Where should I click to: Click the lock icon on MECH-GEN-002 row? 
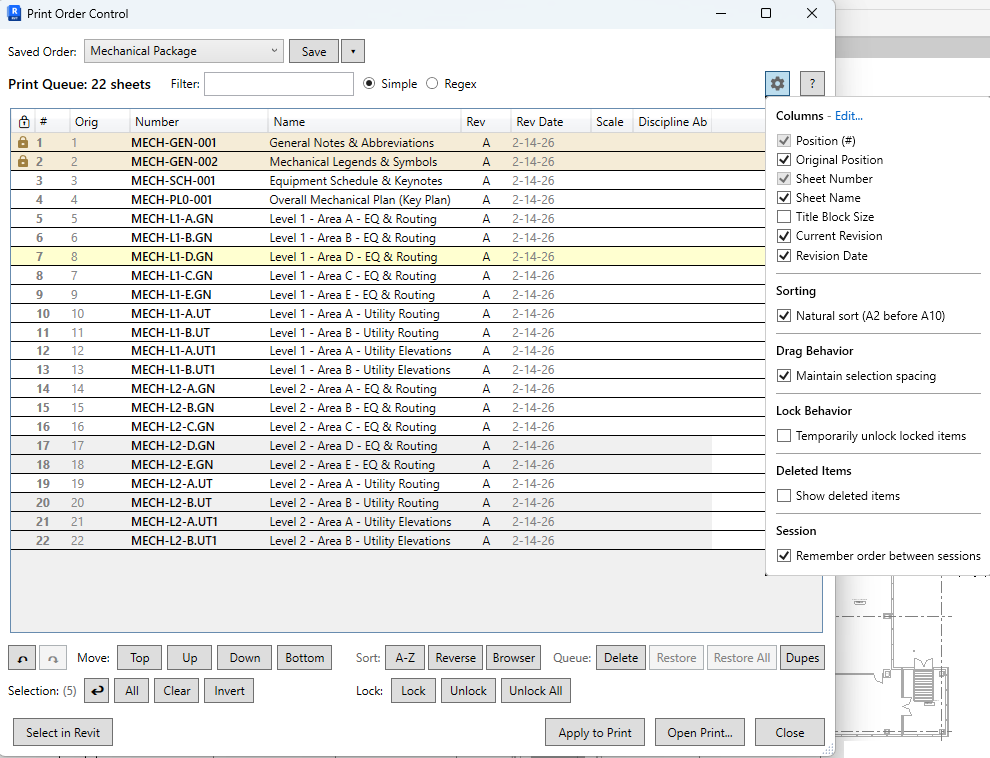tap(23, 162)
